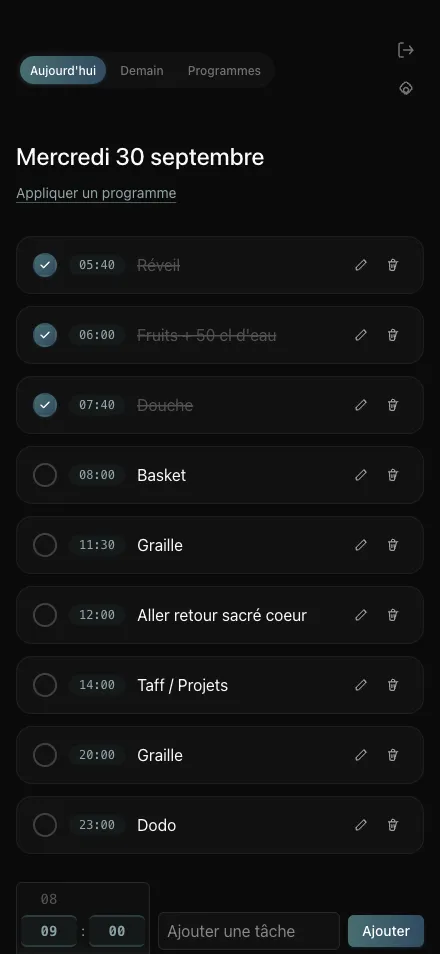Viewport: 440px width, 954px height.
Task: Open the hour selector showing 09
Action: click(49, 931)
